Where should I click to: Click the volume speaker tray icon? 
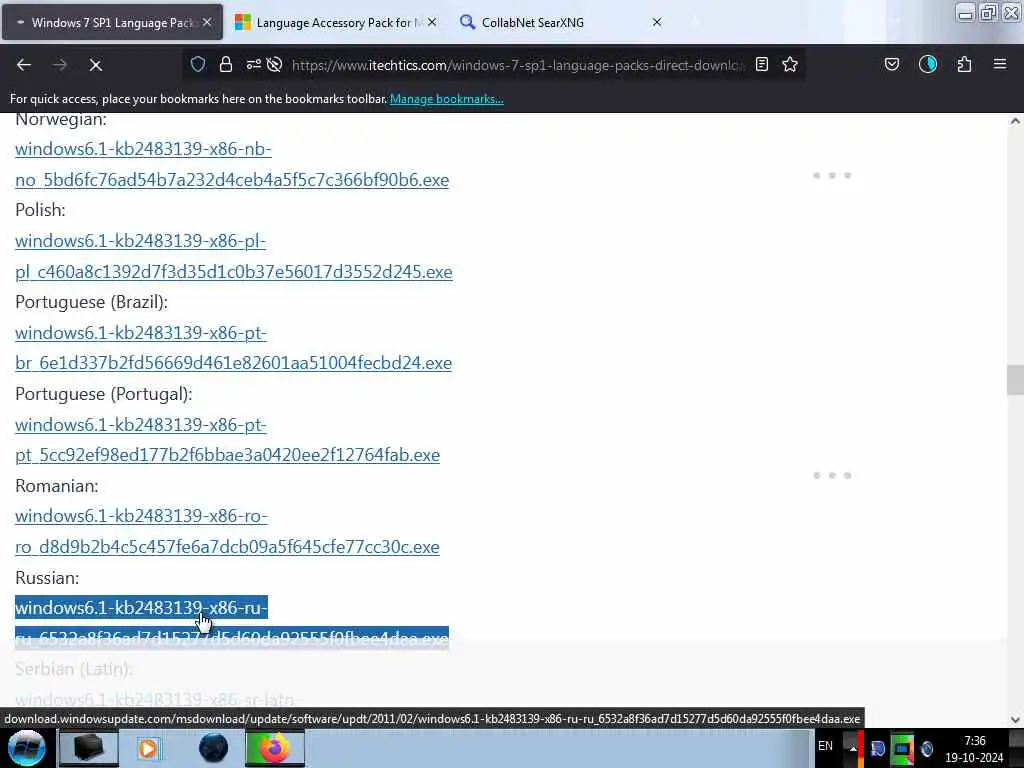pyautogui.click(x=926, y=748)
